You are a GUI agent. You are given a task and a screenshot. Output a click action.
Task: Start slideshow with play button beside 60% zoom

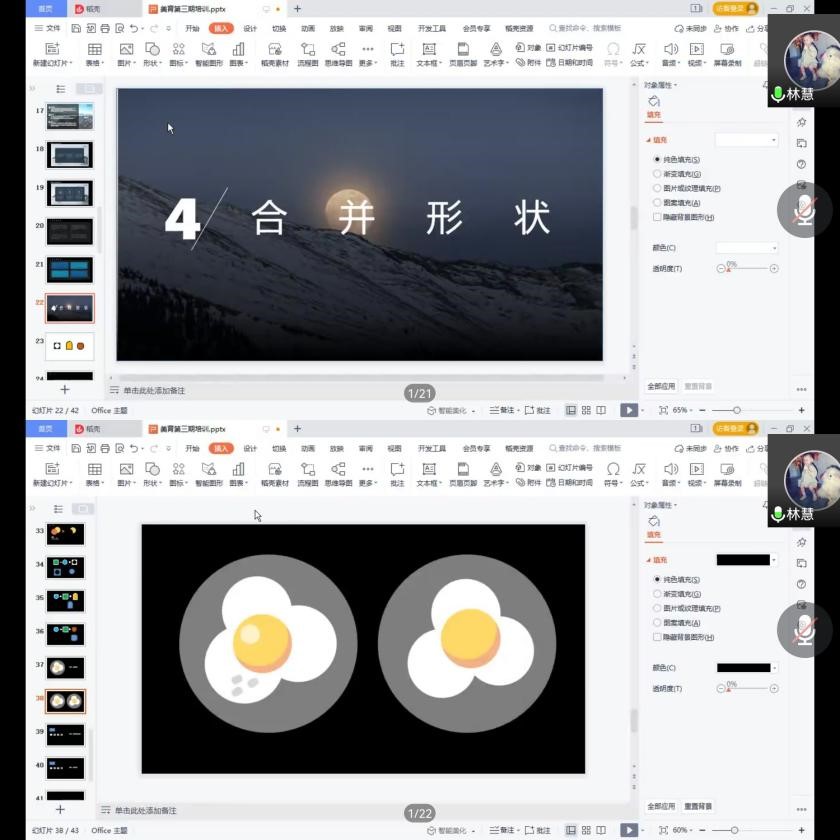pyautogui.click(x=627, y=830)
